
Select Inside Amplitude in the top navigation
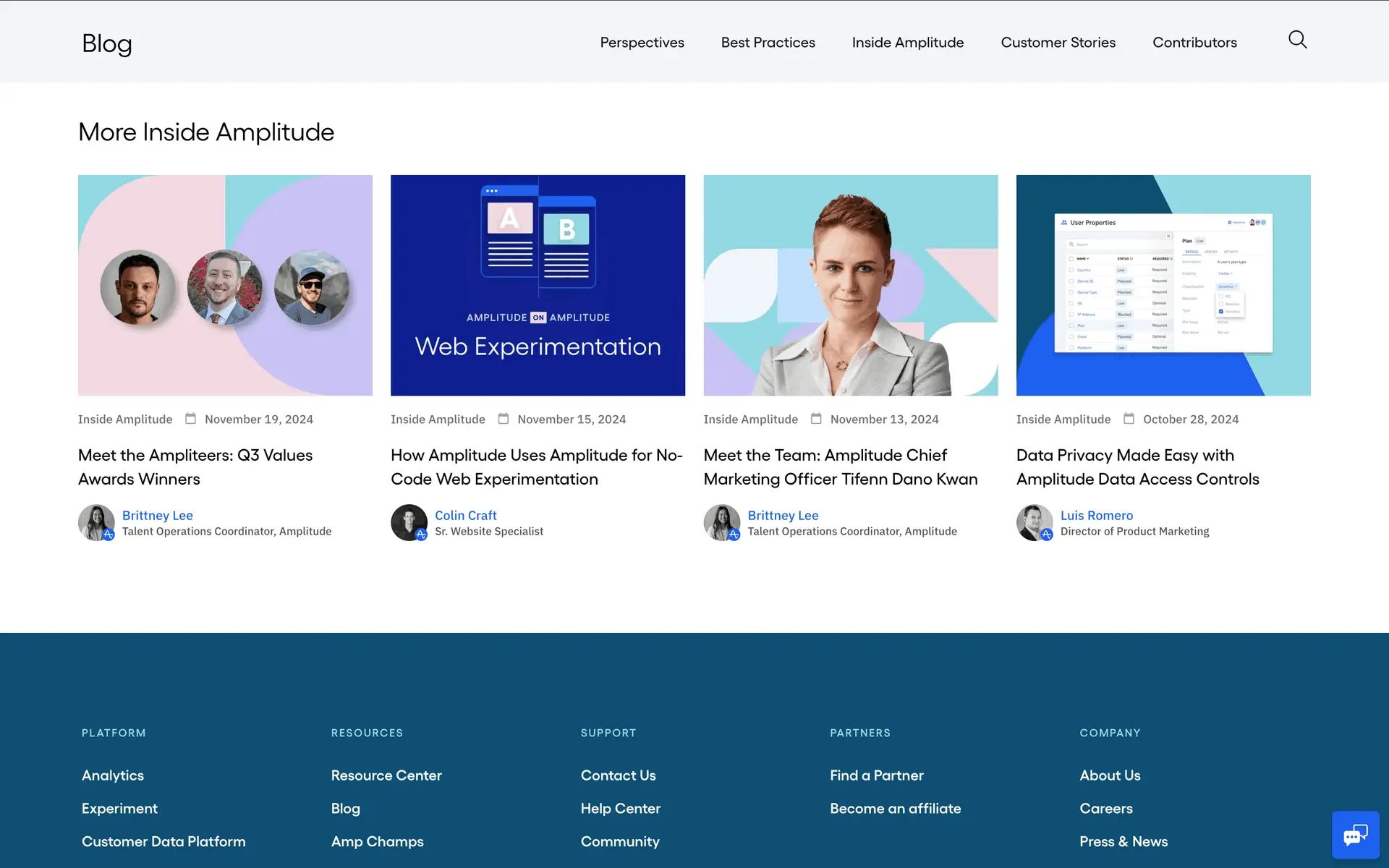tap(907, 43)
